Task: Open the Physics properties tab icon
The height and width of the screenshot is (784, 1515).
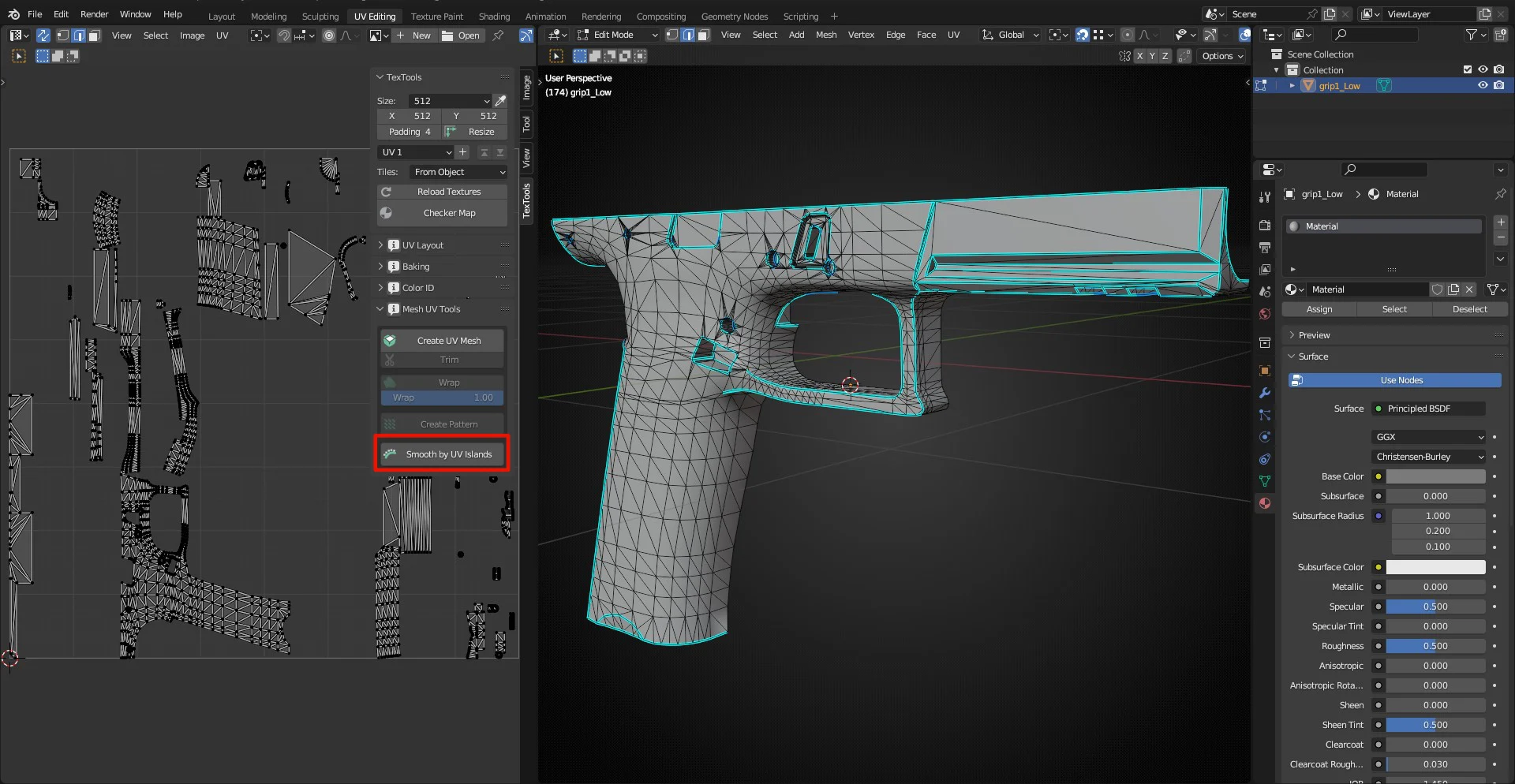Action: [x=1265, y=437]
